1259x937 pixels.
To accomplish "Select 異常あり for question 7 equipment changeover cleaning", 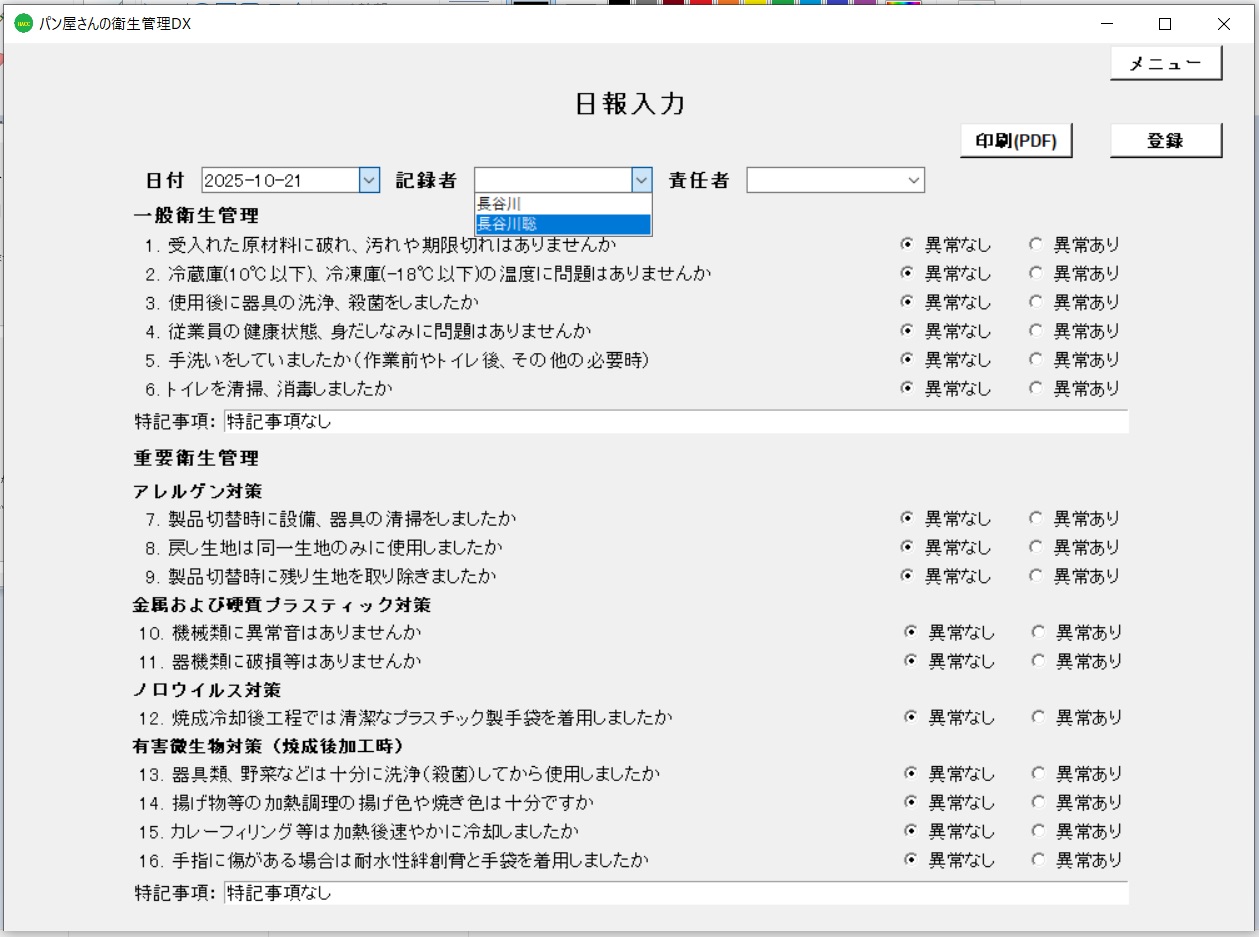I will (1036, 518).
